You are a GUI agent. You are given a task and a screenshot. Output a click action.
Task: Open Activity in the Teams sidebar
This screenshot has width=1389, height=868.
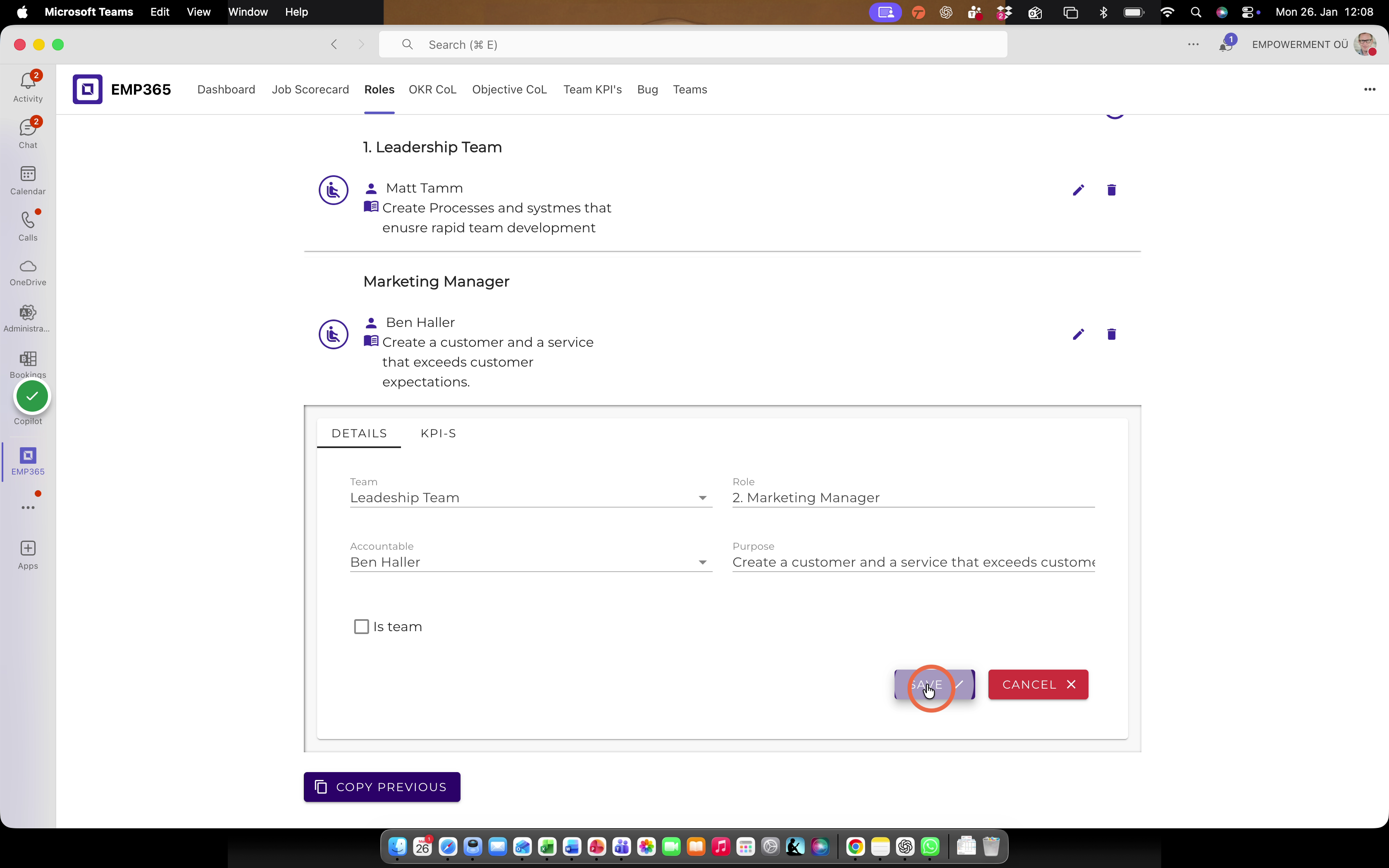pyautogui.click(x=28, y=87)
